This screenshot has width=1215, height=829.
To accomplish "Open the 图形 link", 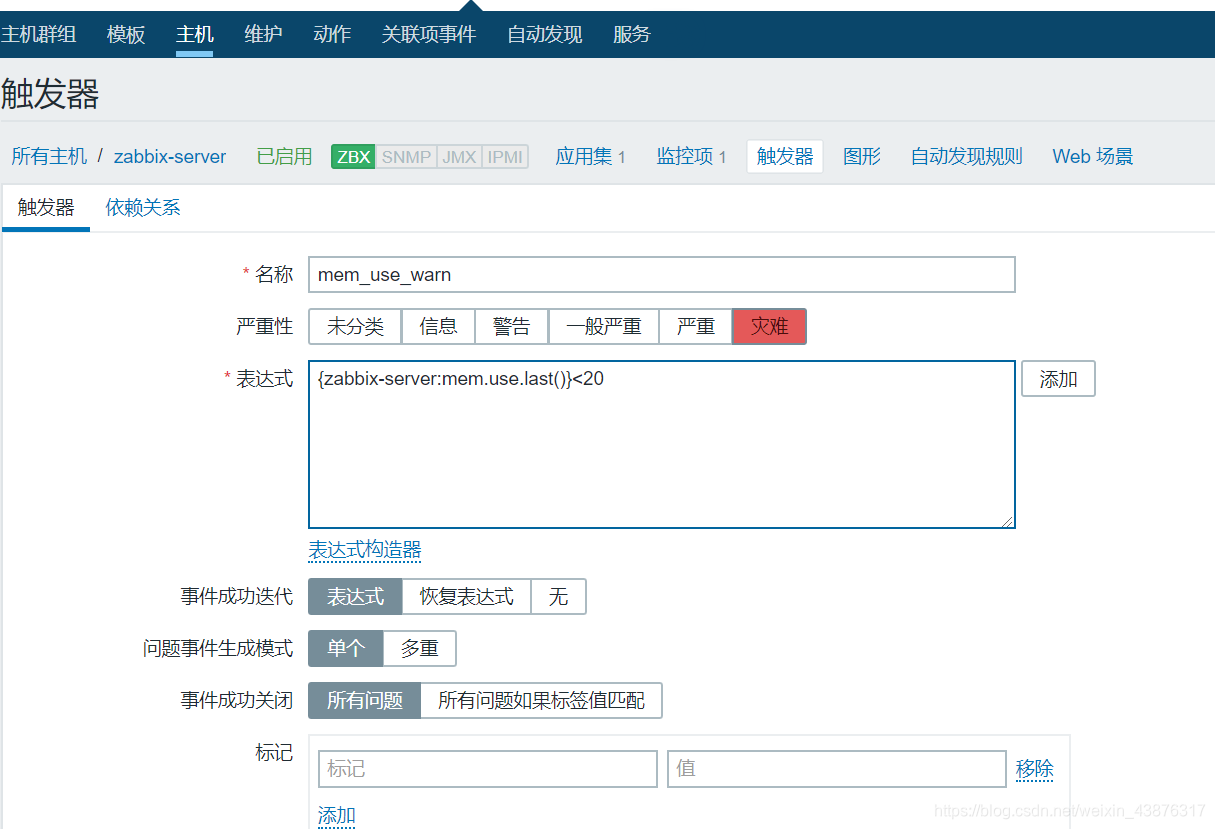I will [862, 156].
